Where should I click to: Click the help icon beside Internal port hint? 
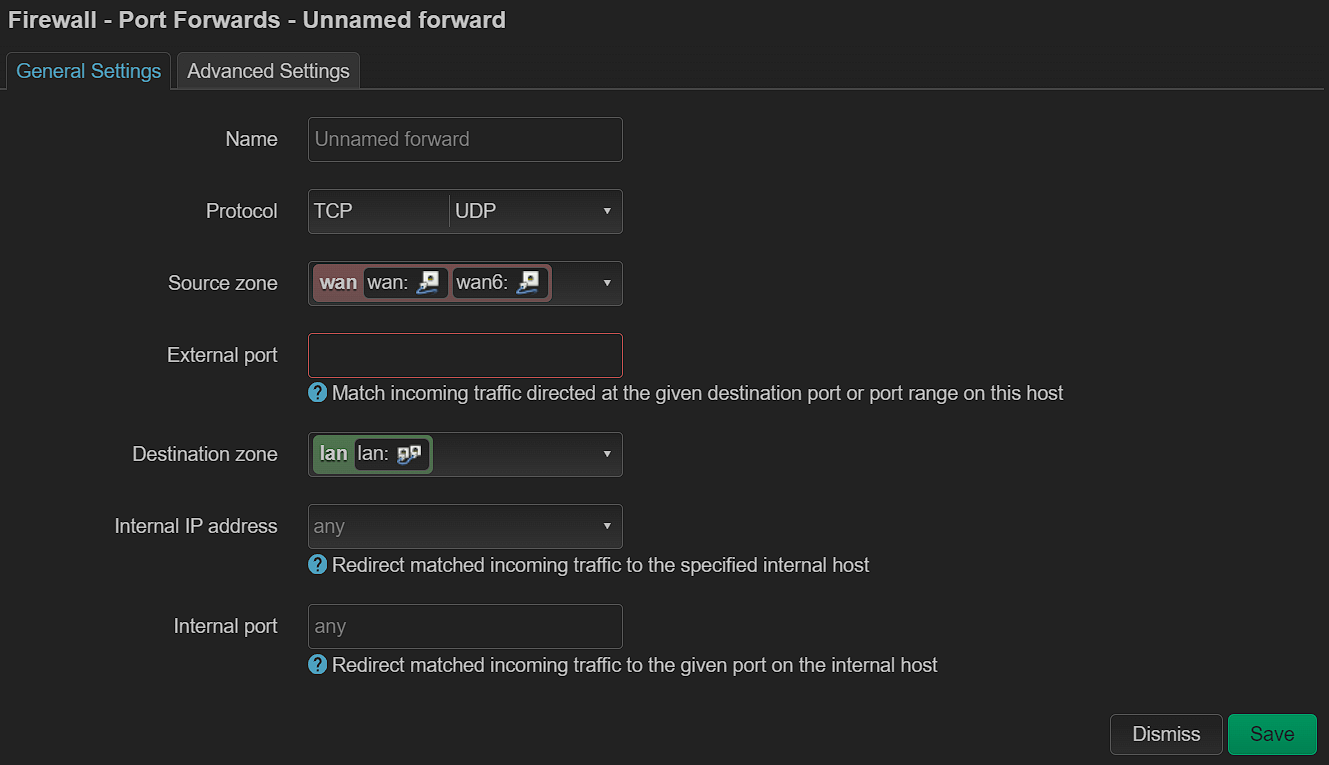[317, 665]
